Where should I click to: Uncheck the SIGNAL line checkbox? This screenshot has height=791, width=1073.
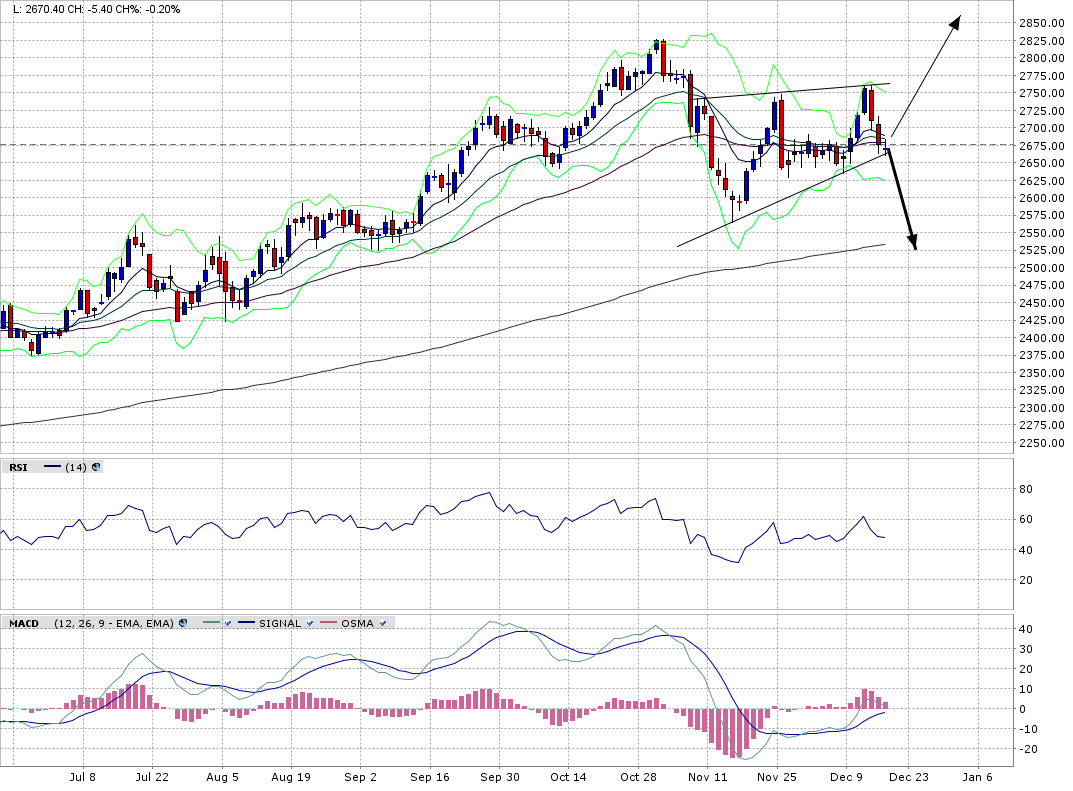(x=311, y=623)
